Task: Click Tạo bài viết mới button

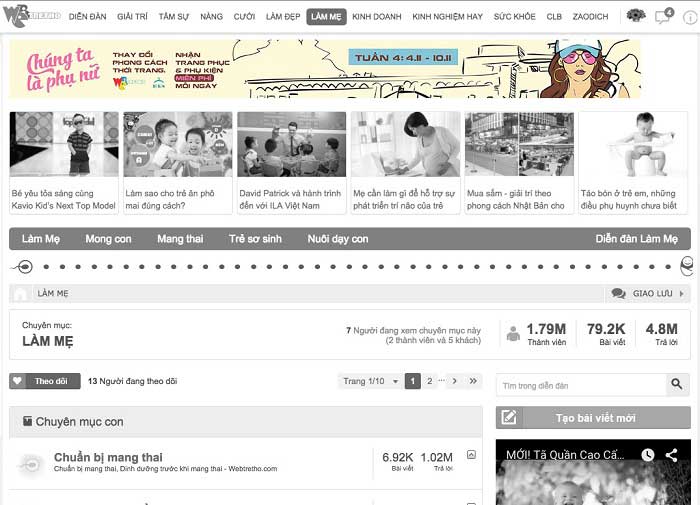Action: [x=593, y=417]
